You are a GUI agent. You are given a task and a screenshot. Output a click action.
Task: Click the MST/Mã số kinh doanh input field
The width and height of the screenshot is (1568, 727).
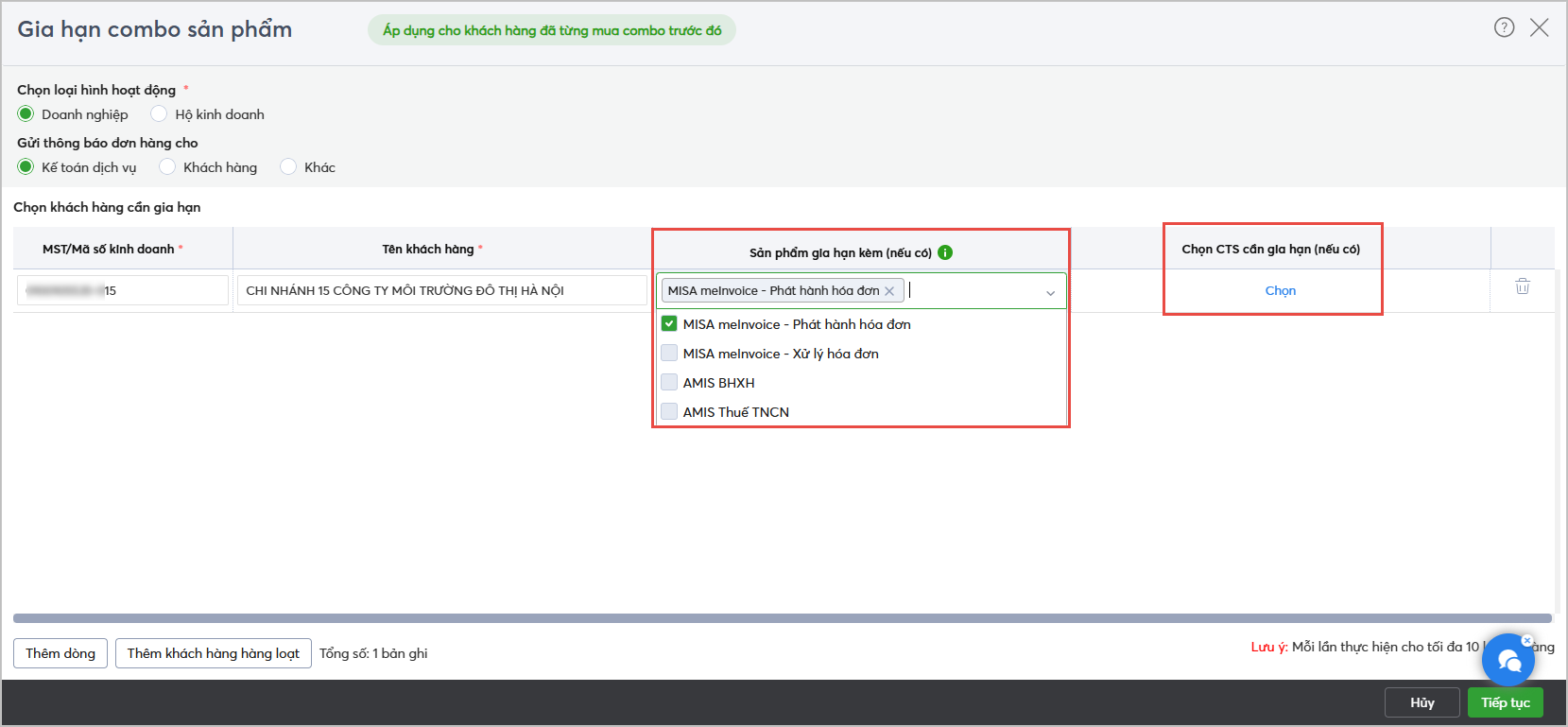[x=123, y=290]
